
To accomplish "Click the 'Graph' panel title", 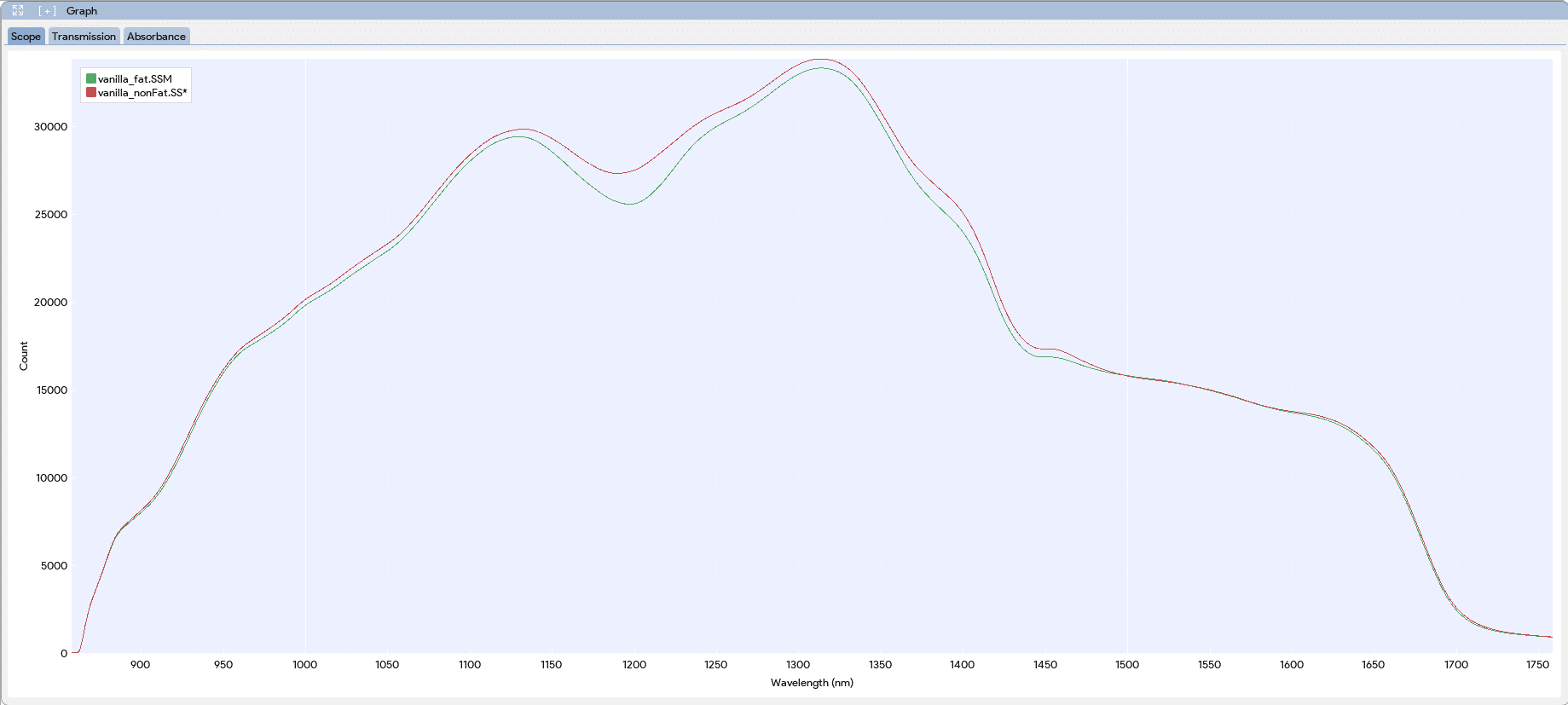I will [x=82, y=11].
